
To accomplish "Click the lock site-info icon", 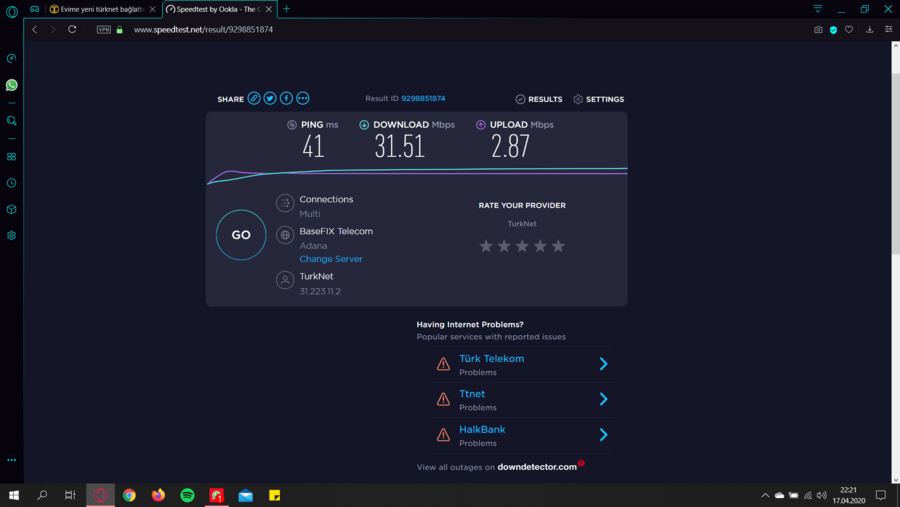I will (119, 29).
